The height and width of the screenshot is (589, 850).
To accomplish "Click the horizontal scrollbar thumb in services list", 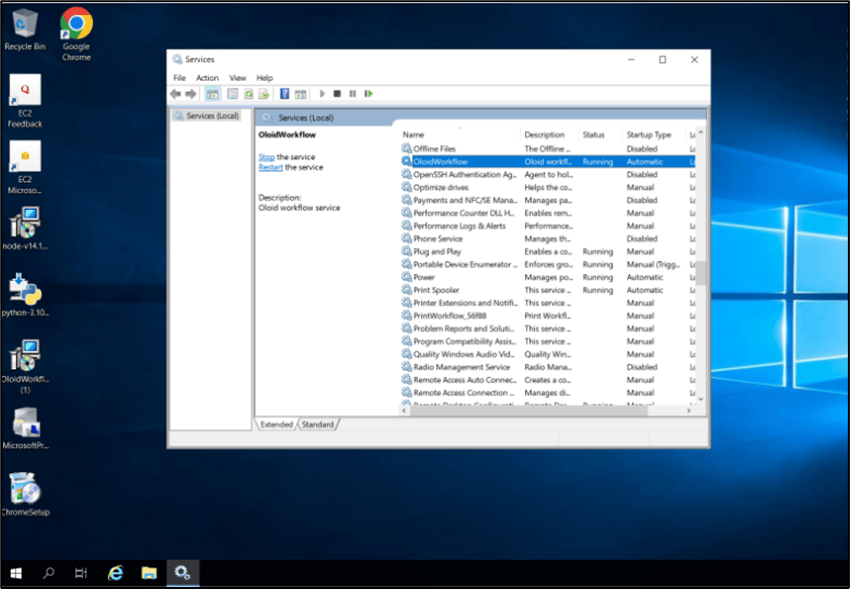I will pyautogui.click(x=529, y=411).
